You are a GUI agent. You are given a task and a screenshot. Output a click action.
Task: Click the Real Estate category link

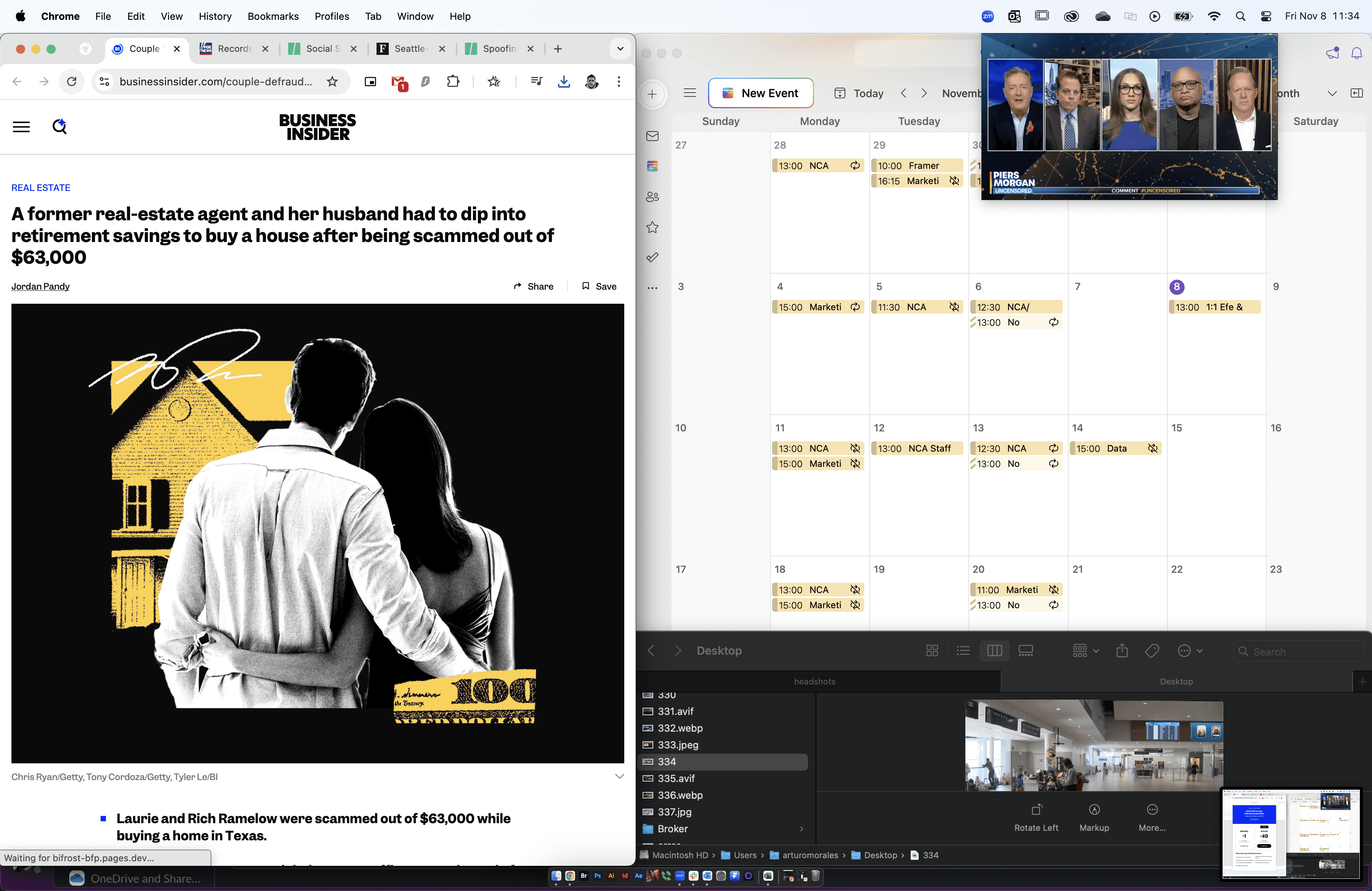[40, 188]
